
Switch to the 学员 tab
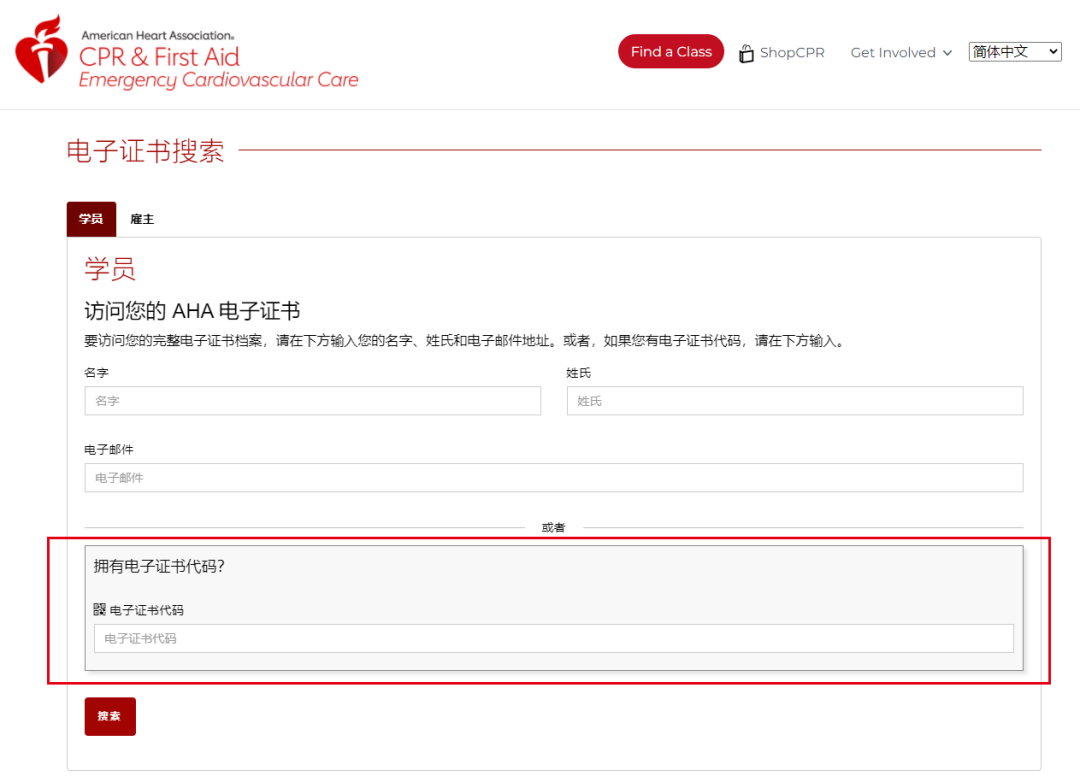click(91, 219)
